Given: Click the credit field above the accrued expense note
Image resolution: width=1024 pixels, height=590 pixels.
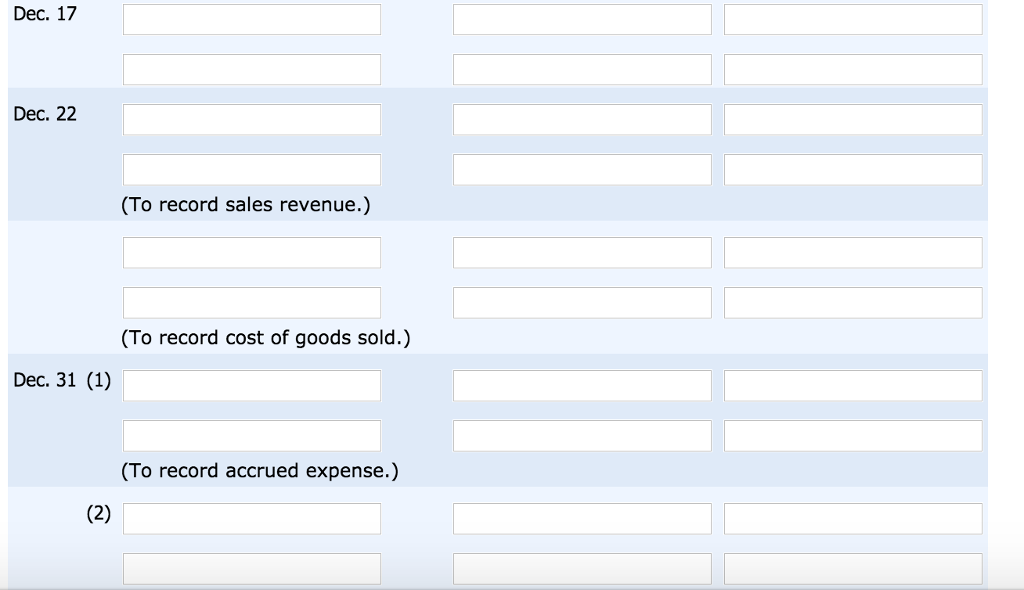Looking at the screenshot, I should (x=852, y=434).
